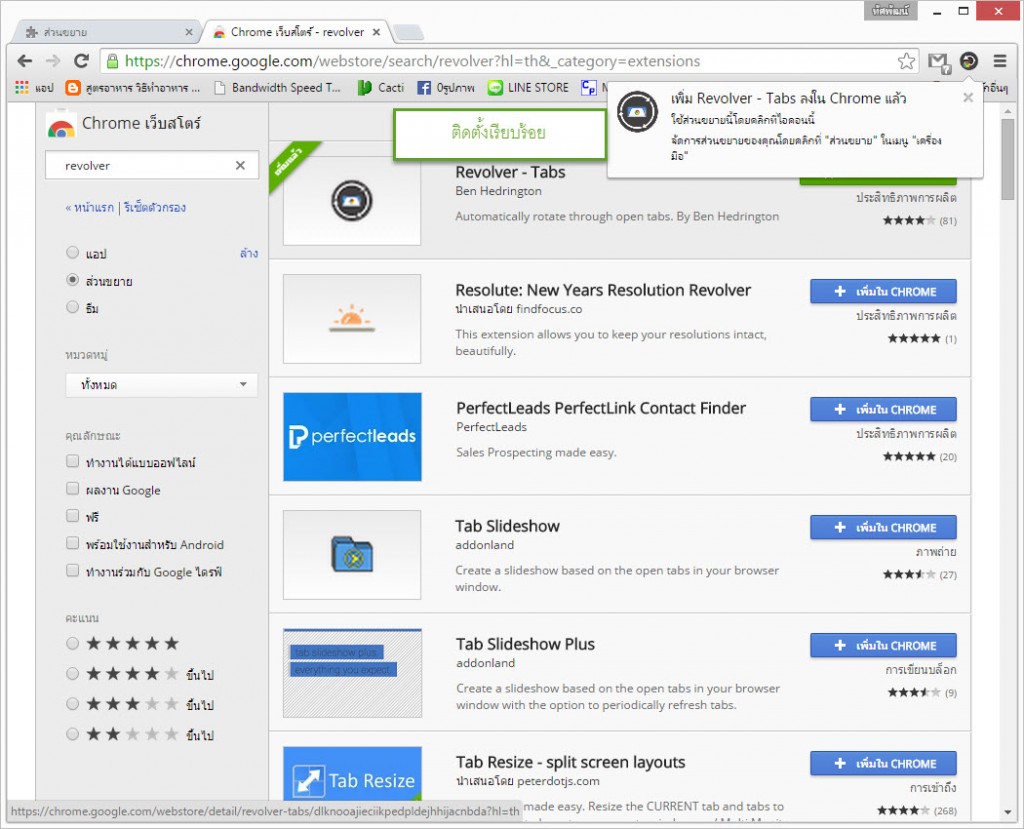1024x829 pixels.
Task: Expand the ทั้งหมด category dropdown
Action: click(x=161, y=385)
